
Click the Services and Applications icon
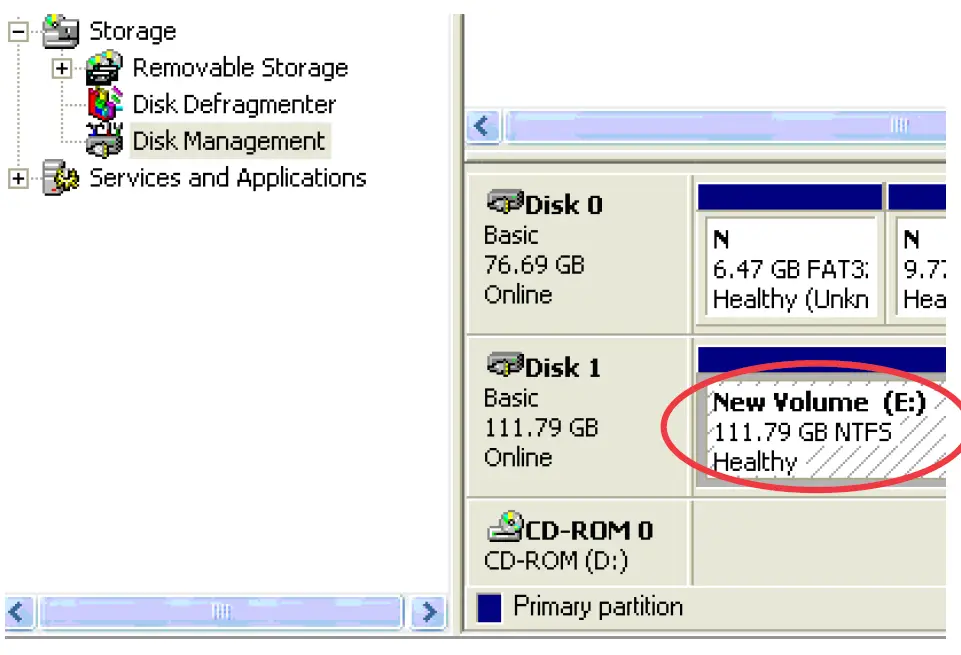tap(61, 178)
